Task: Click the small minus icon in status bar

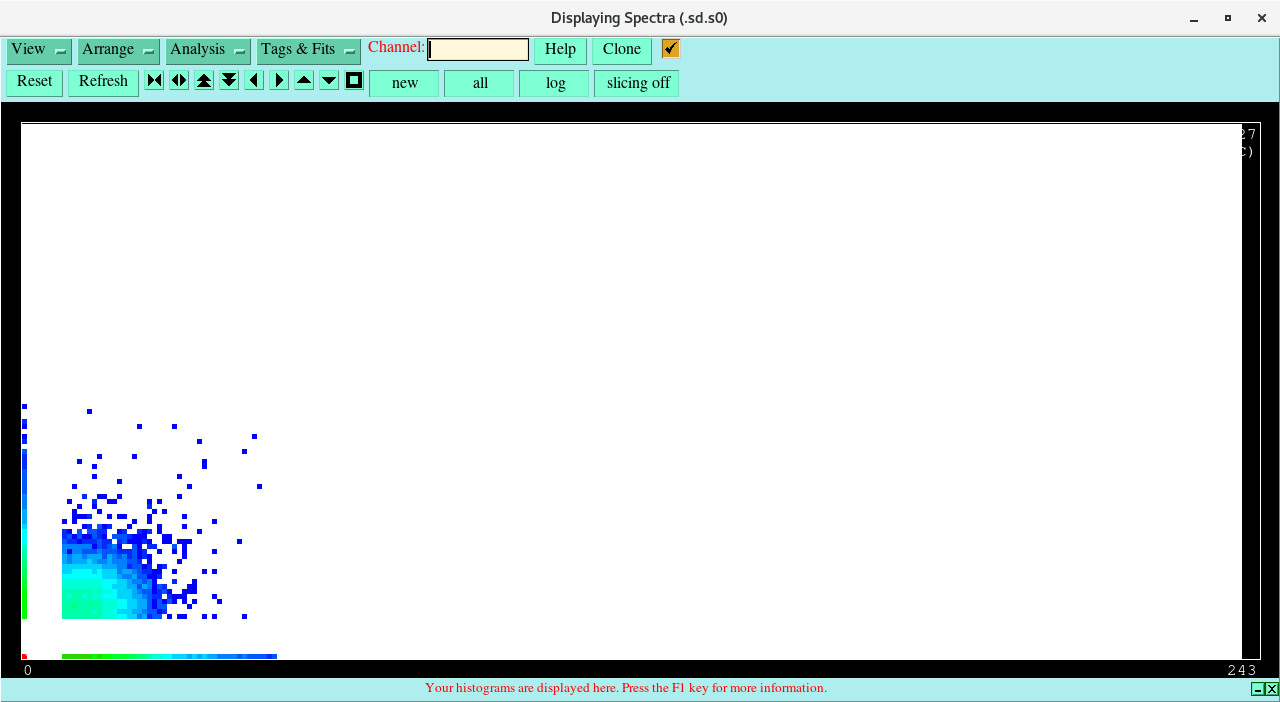Action: pos(1258,689)
